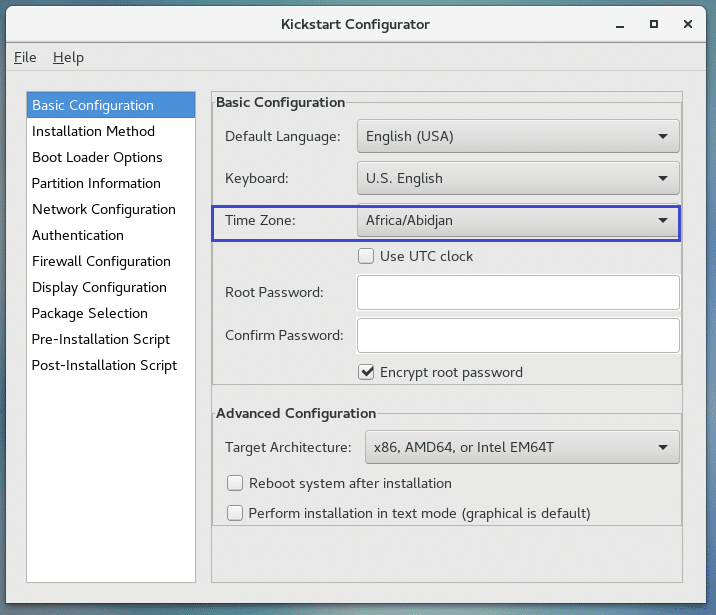716x615 pixels.
Task: Open the File menu
Action: (25, 57)
